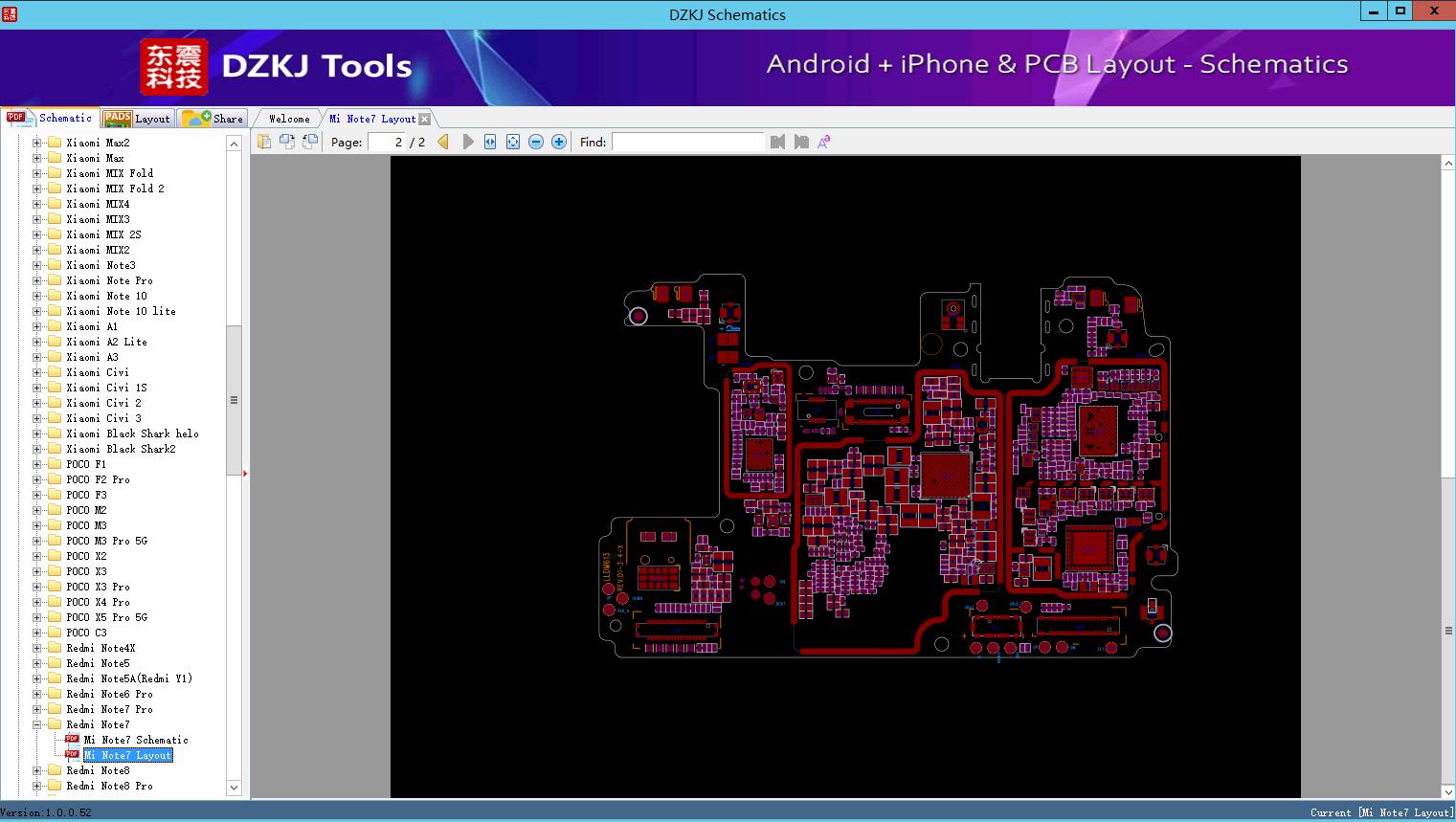Expand the POCO F1 folder
Image resolution: width=1456 pixels, height=822 pixels.
37,464
